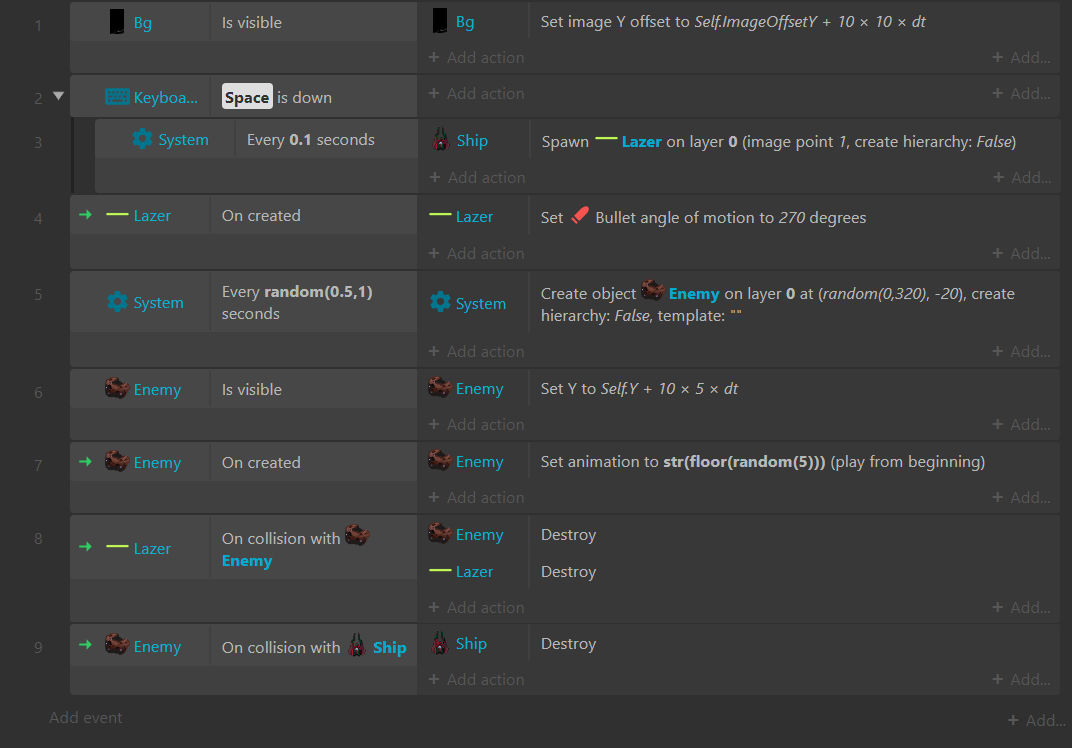Click the Ship icon in event 9 action
The width and height of the screenshot is (1072, 748).
pyautogui.click(x=440, y=643)
